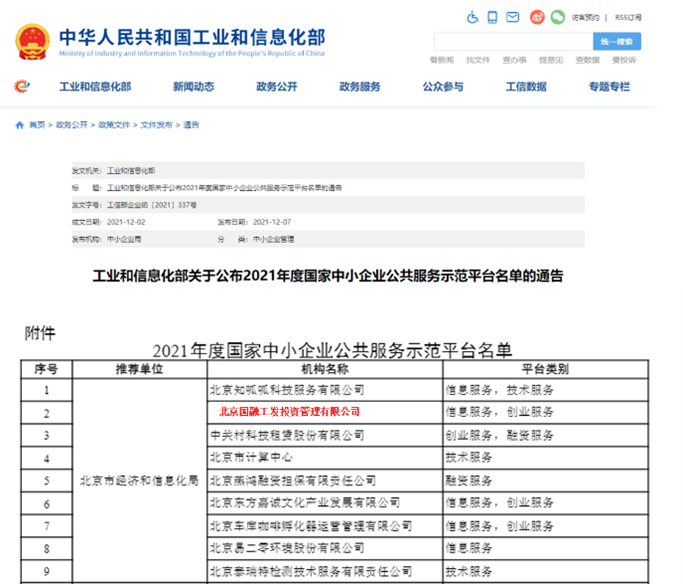Viewport: 683px width, 584px height.
Task: Select 提意见 quick link
Action: point(551,60)
